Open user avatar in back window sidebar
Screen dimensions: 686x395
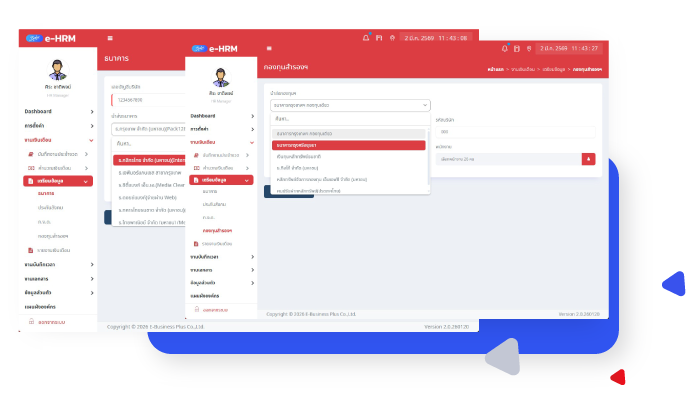57,70
